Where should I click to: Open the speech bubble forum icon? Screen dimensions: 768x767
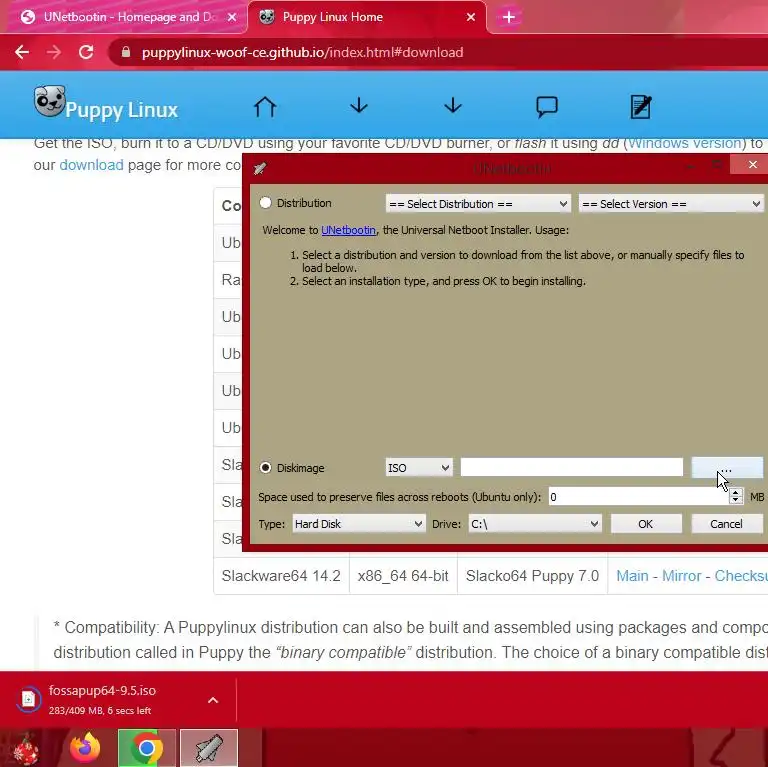(547, 107)
